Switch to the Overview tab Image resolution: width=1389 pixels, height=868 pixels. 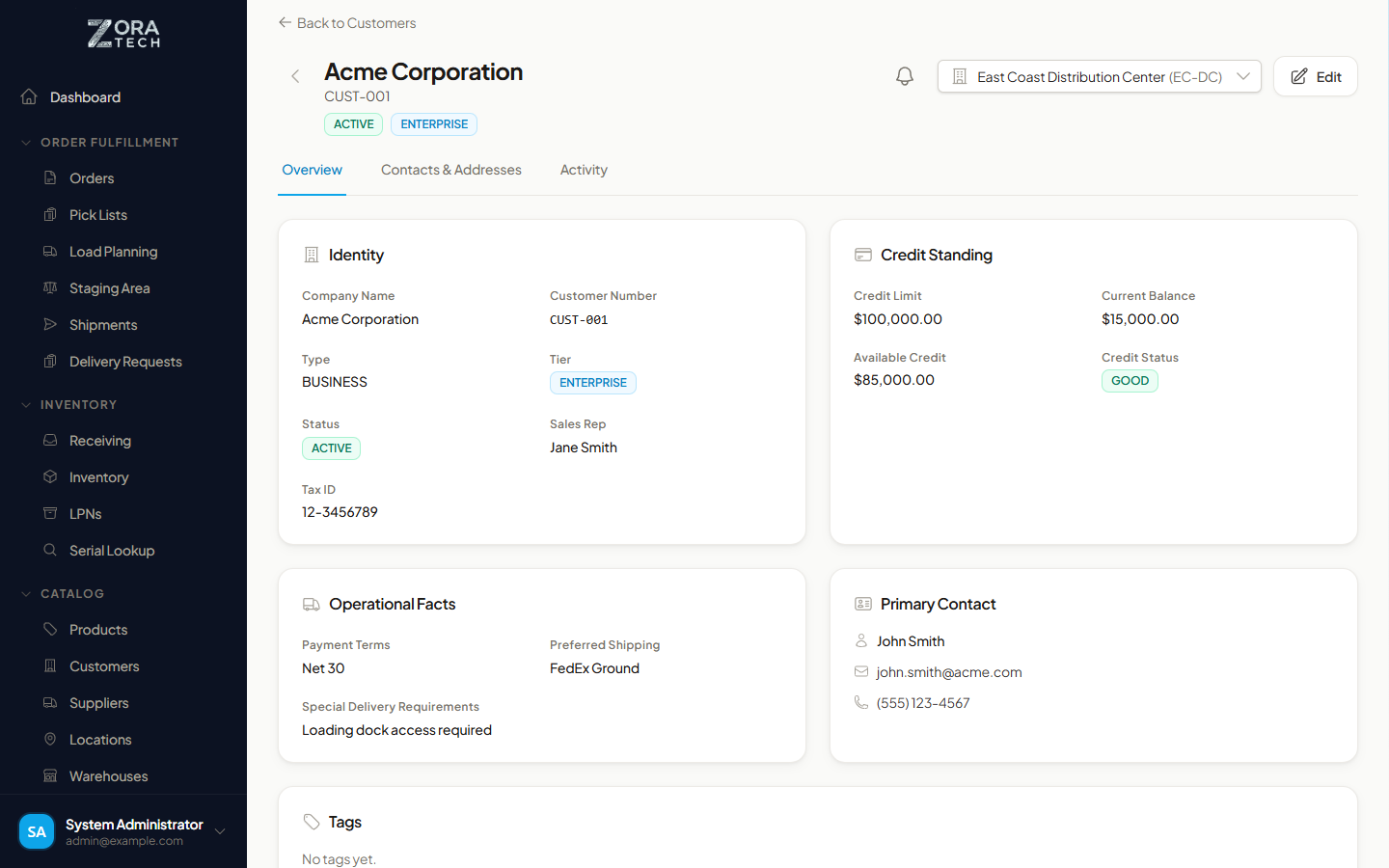[312, 170]
